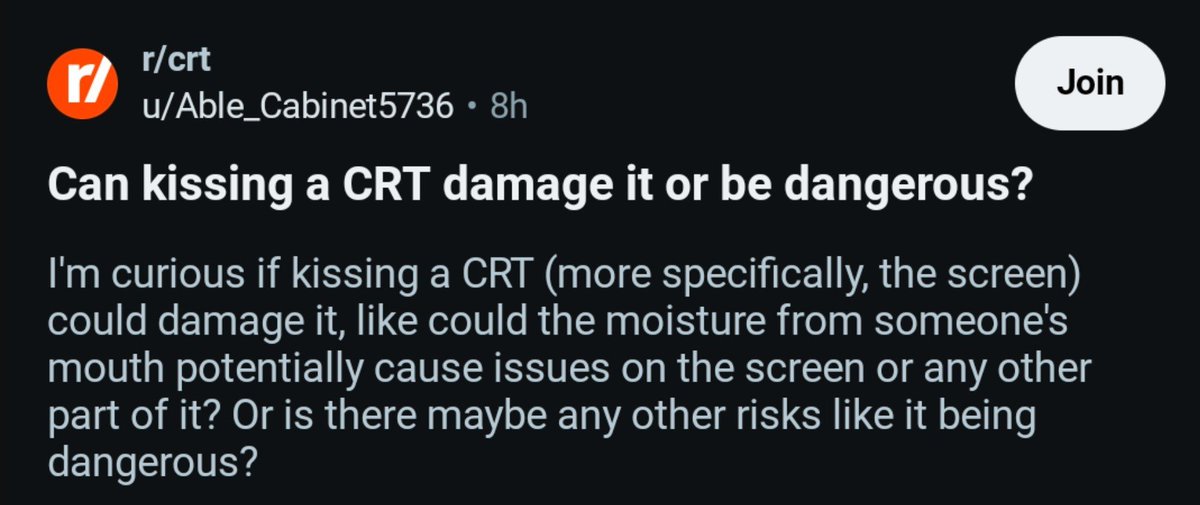
Task: Click the dot separator between username and 8h
Action: tap(471, 105)
